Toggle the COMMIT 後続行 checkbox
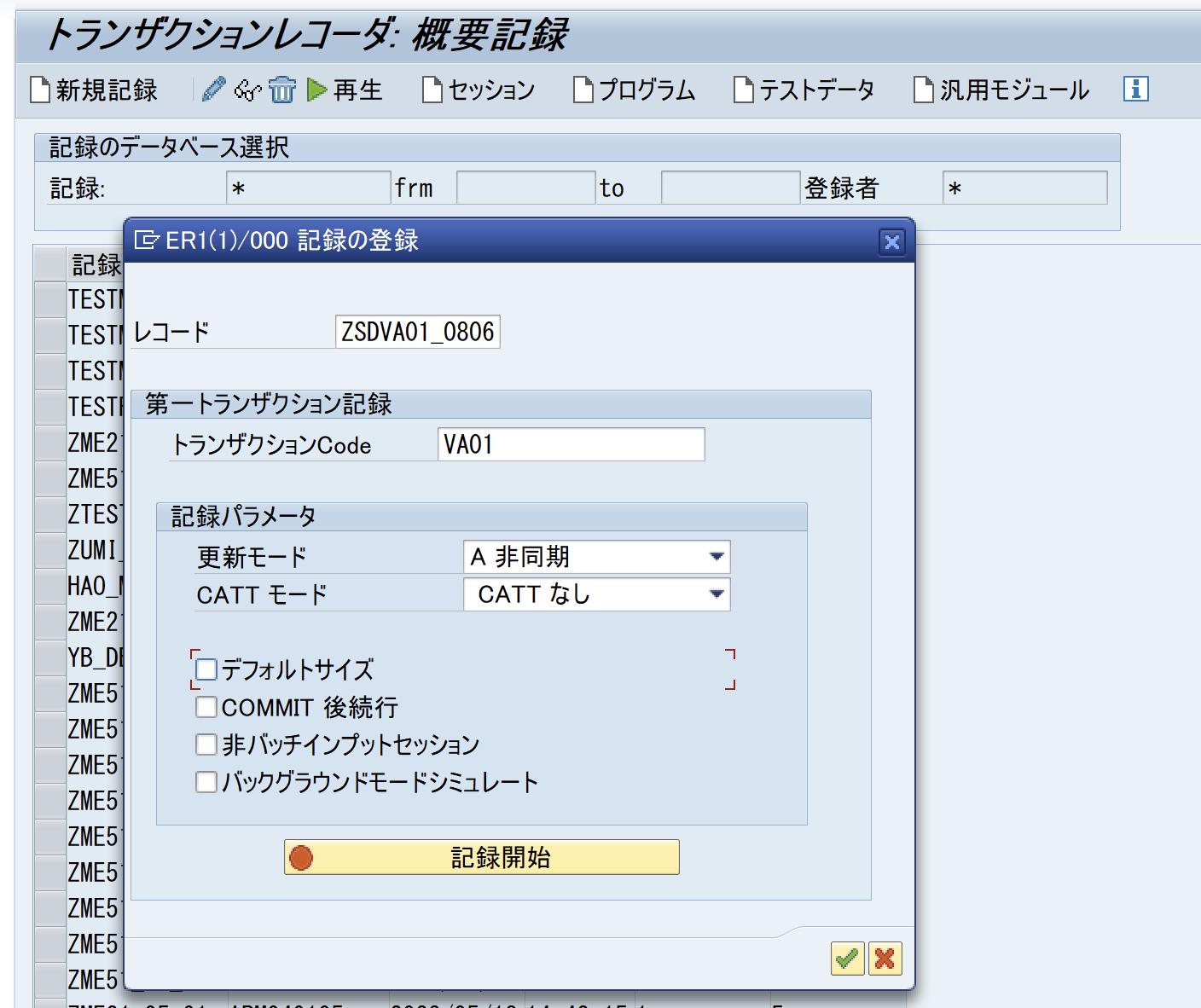The image size is (1201, 1008). click(x=206, y=707)
